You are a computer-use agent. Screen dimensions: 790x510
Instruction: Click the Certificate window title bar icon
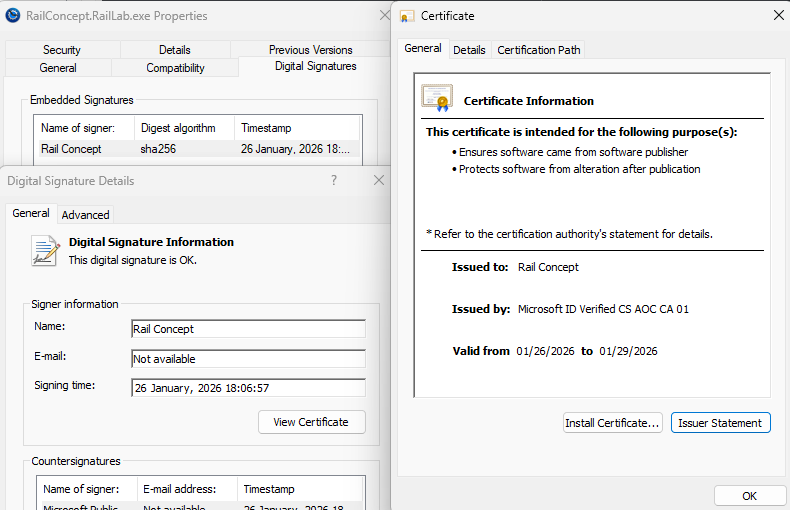pos(407,16)
